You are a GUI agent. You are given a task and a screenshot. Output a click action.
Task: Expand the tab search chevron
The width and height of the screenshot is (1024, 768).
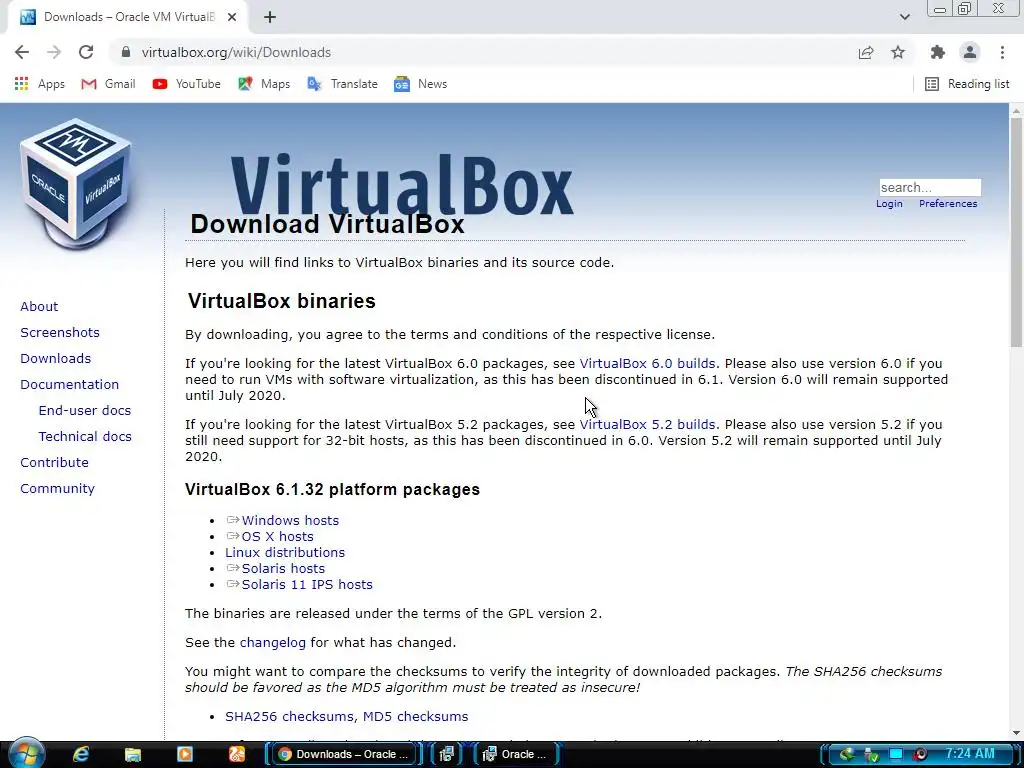tap(904, 17)
